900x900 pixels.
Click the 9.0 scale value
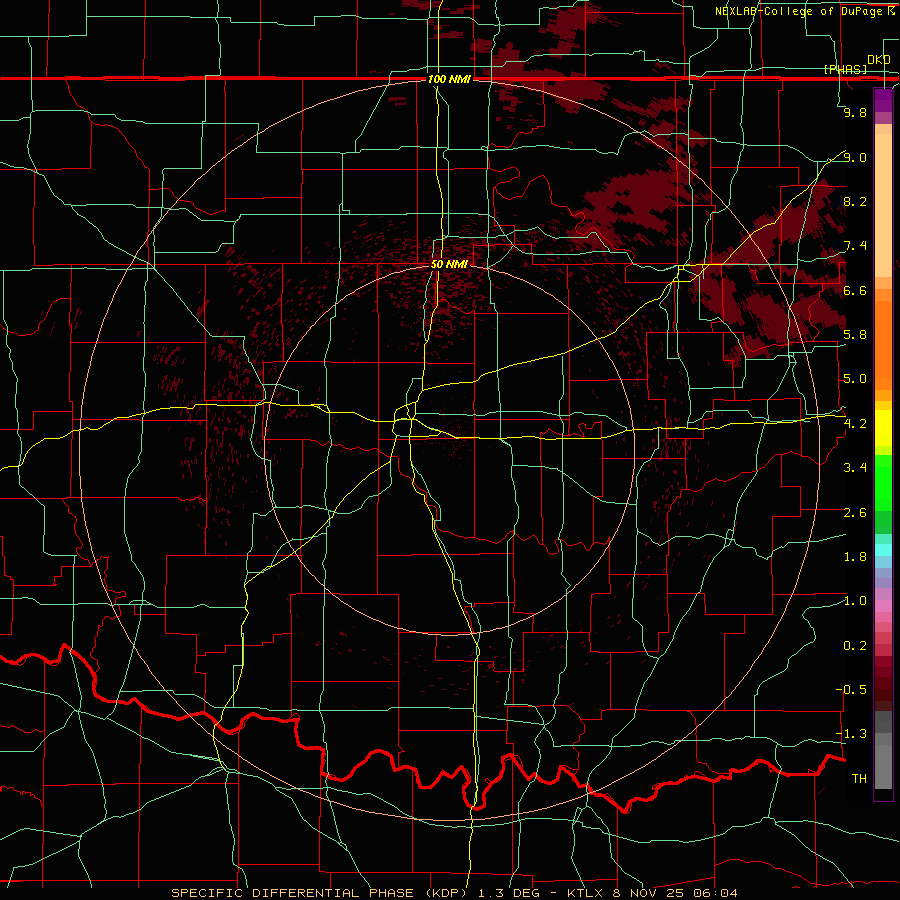tap(855, 157)
